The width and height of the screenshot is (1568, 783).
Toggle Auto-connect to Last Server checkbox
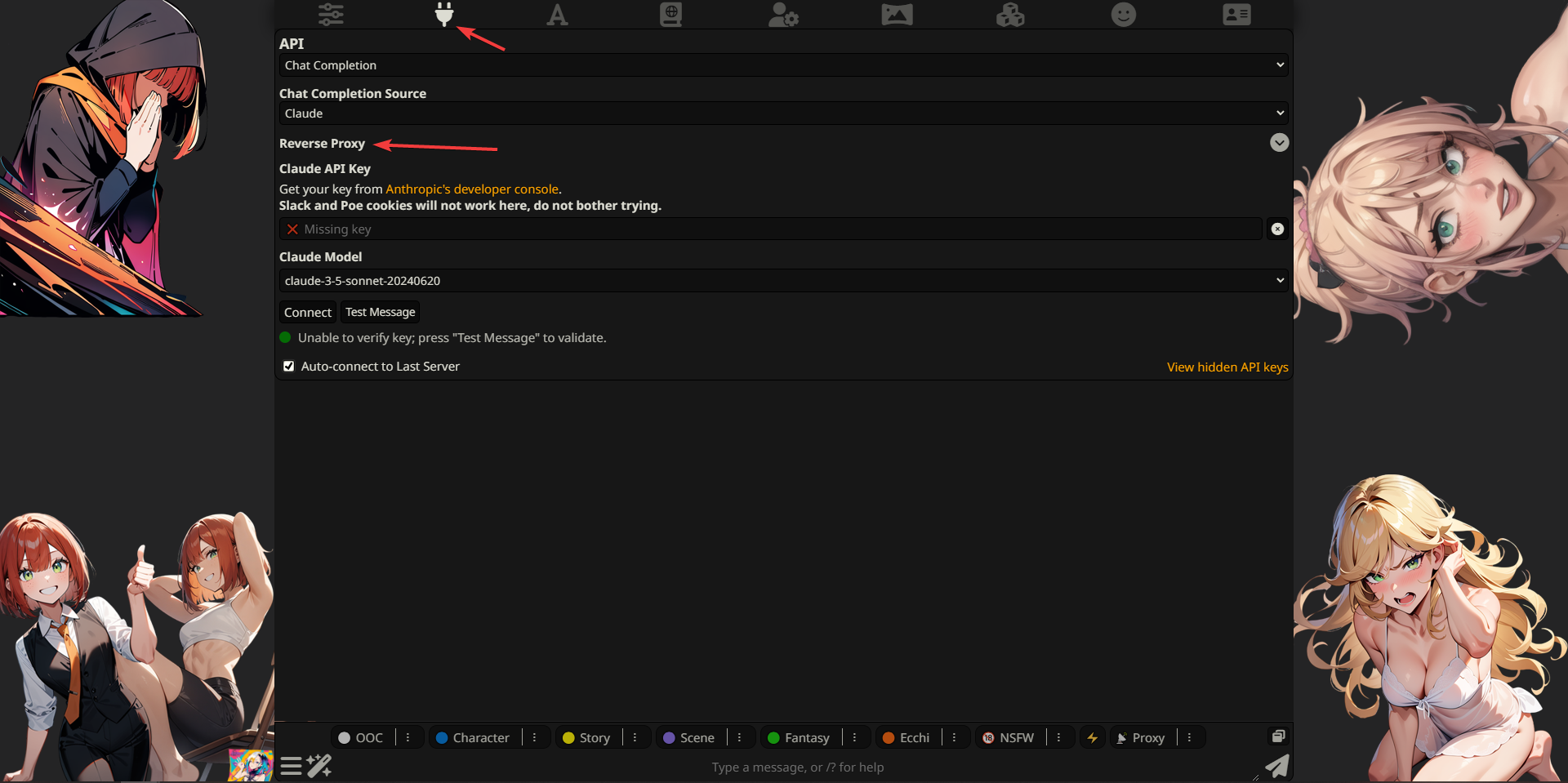point(288,367)
